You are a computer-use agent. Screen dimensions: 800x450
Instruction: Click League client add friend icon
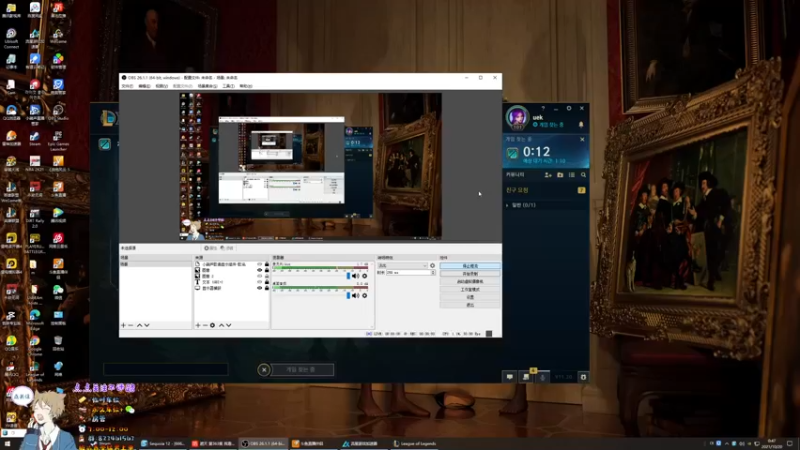[x=548, y=175]
